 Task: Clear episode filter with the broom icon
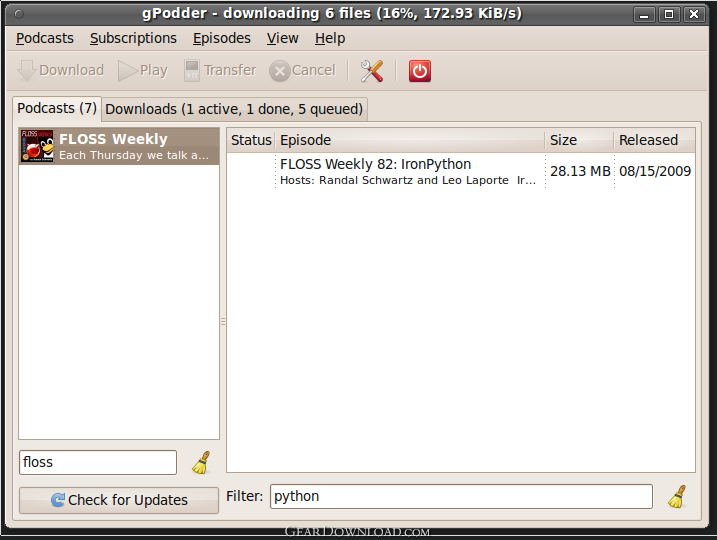click(x=677, y=497)
